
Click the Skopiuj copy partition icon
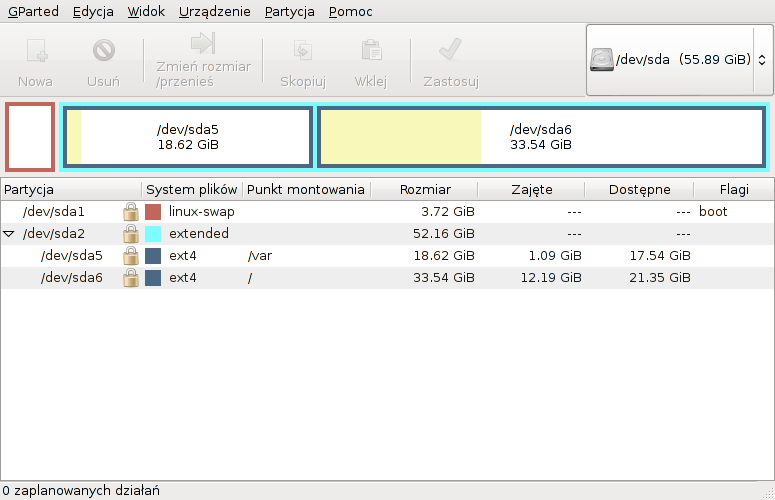(301, 50)
